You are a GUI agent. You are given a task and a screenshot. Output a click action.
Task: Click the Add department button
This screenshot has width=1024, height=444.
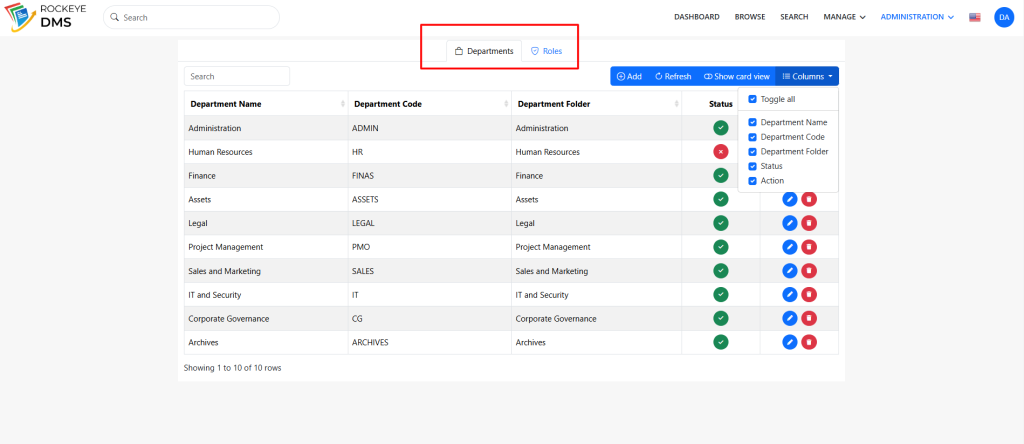(629, 76)
